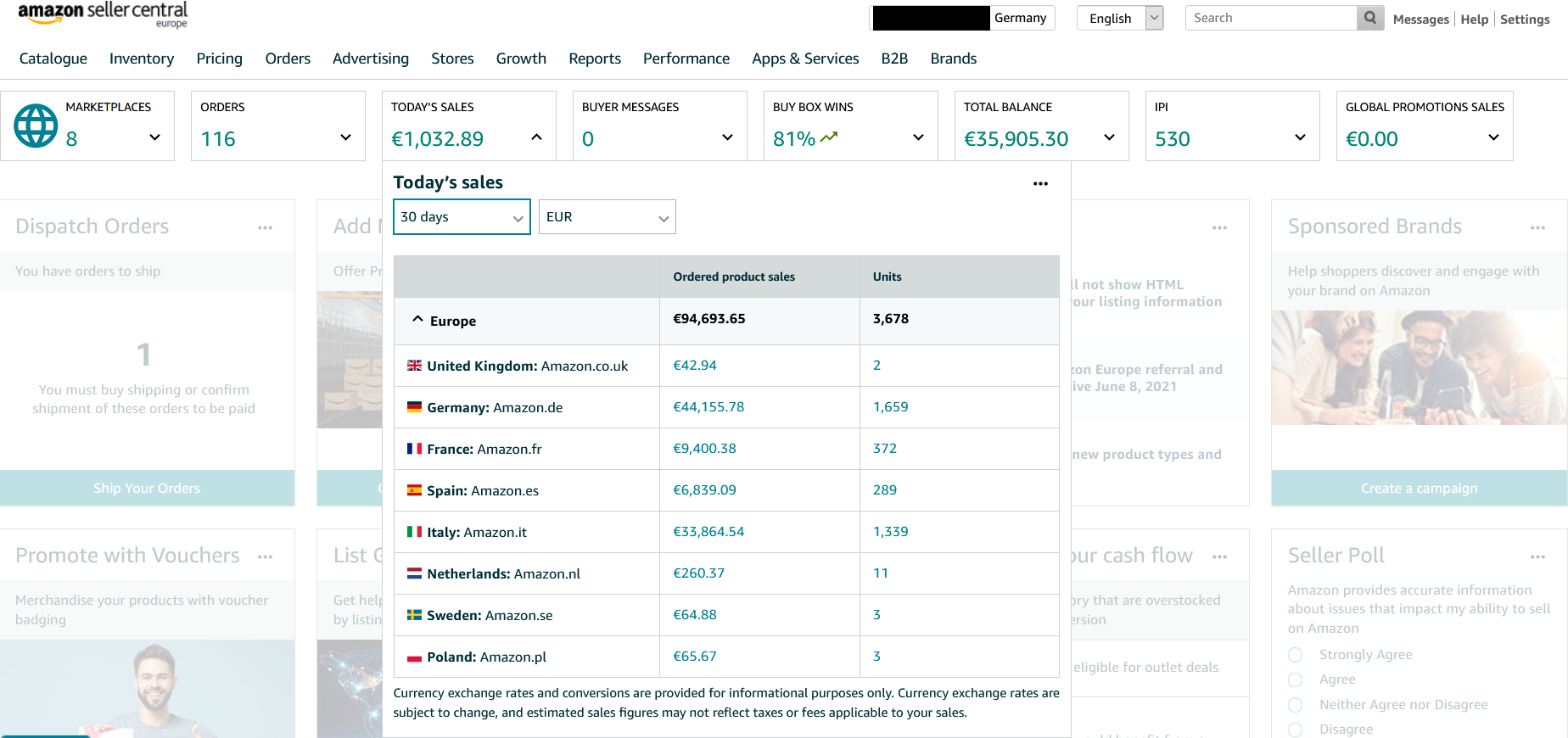The width and height of the screenshot is (1568, 738).
Task: Open the Reports menu
Action: coord(594,59)
